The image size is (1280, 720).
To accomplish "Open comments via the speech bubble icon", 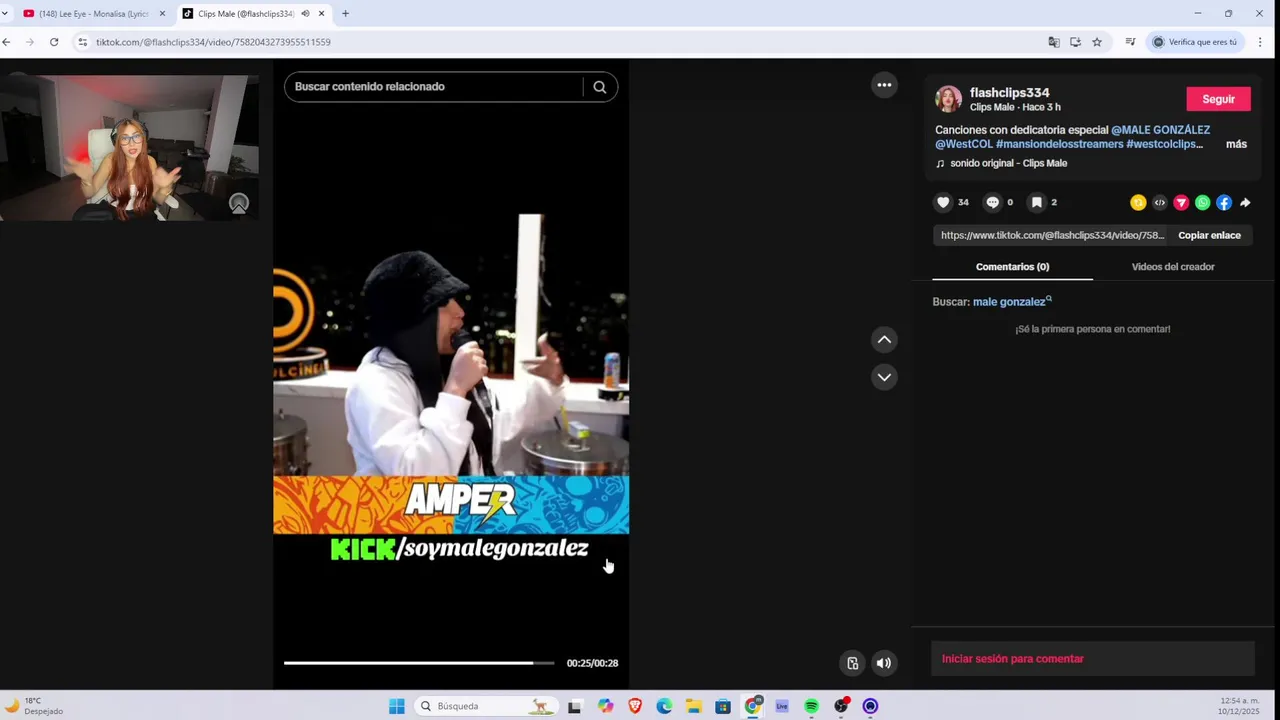I will point(992,202).
